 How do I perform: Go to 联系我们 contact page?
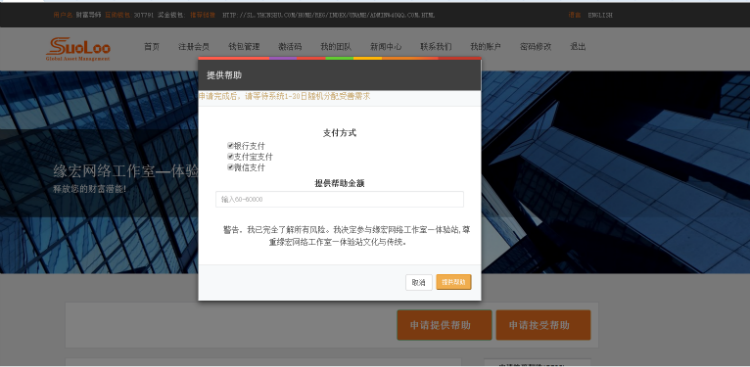pyautogui.click(x=436, y=47)
